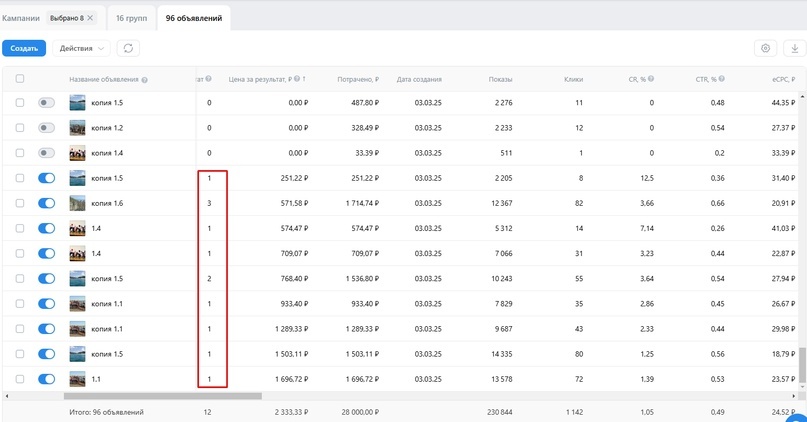The width and height of the screenshot is (807, 422).
Task: Click the horizontal scrollbar thumb
Action: click(163, 396)
